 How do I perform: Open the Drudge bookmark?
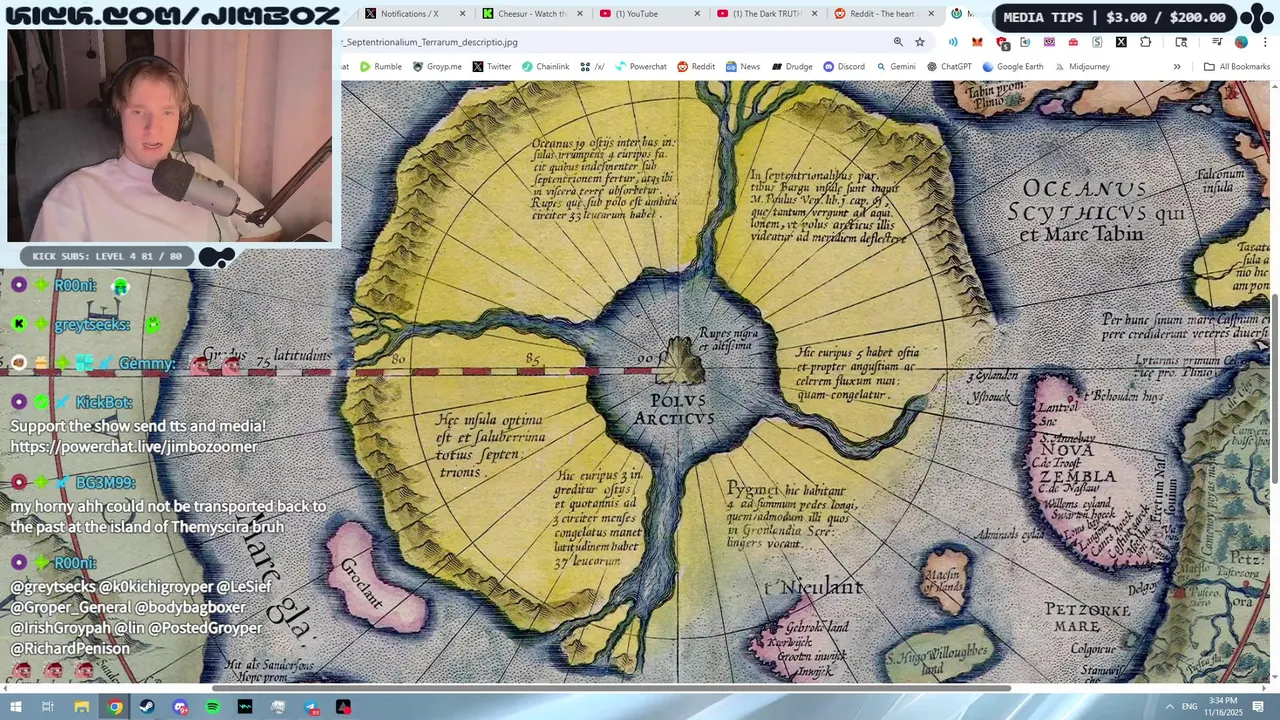click(791, 67)
